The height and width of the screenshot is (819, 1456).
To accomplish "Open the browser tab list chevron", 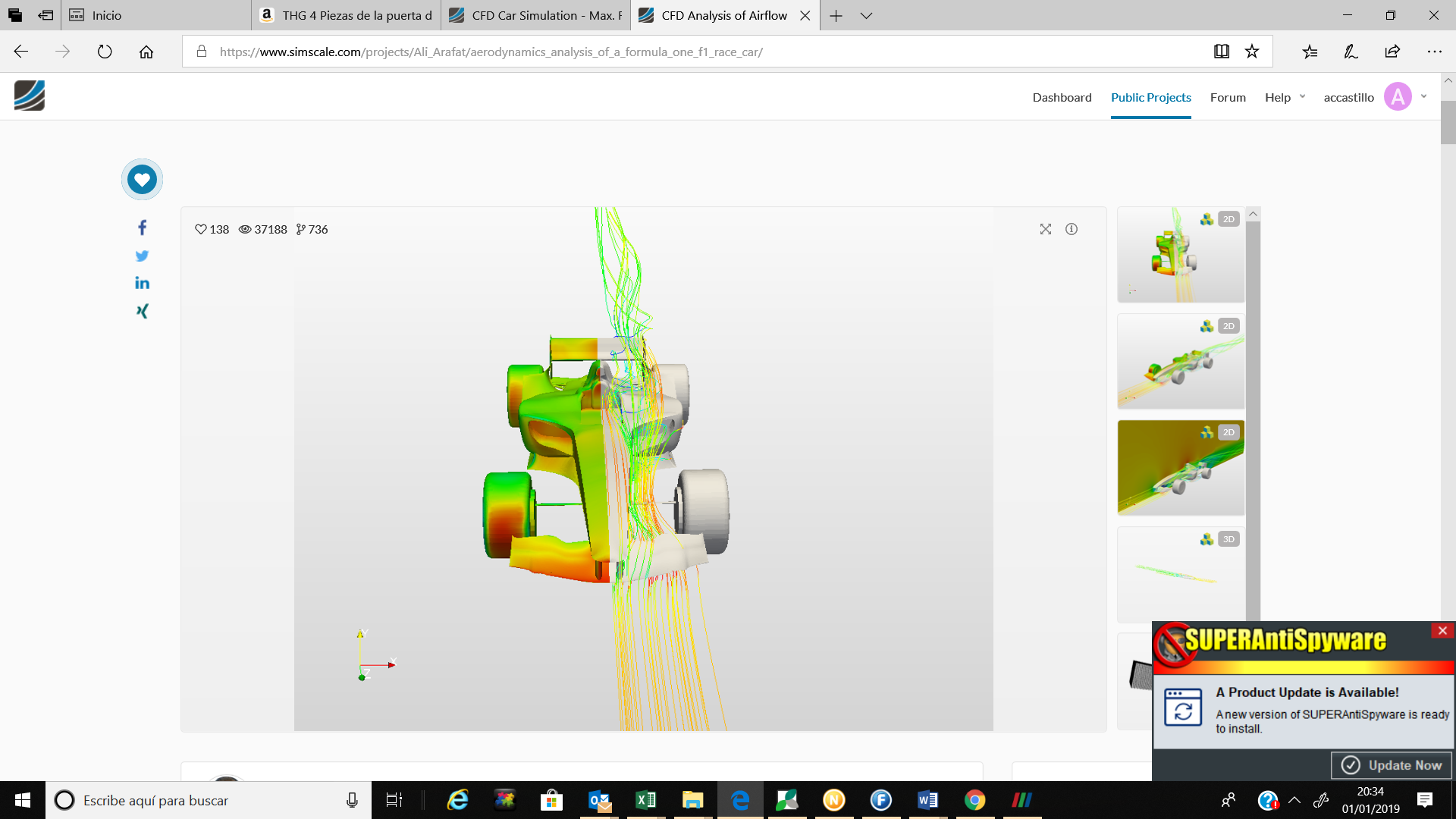I will [866, 15].
